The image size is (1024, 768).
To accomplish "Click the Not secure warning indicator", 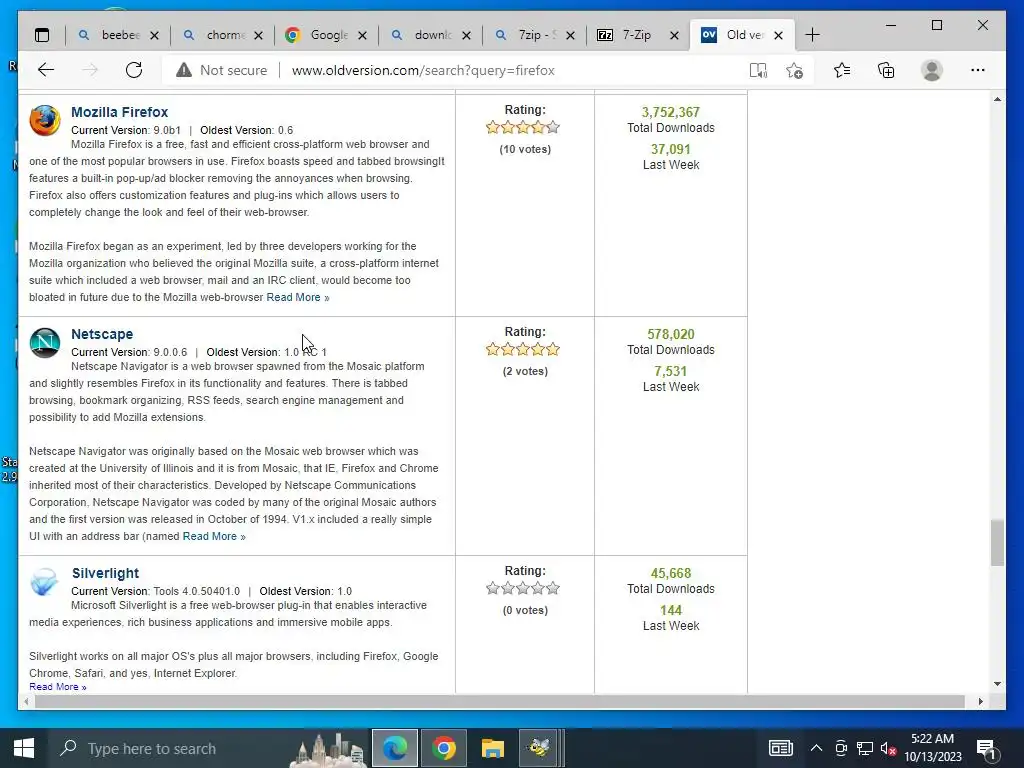I will coord(221,70).
